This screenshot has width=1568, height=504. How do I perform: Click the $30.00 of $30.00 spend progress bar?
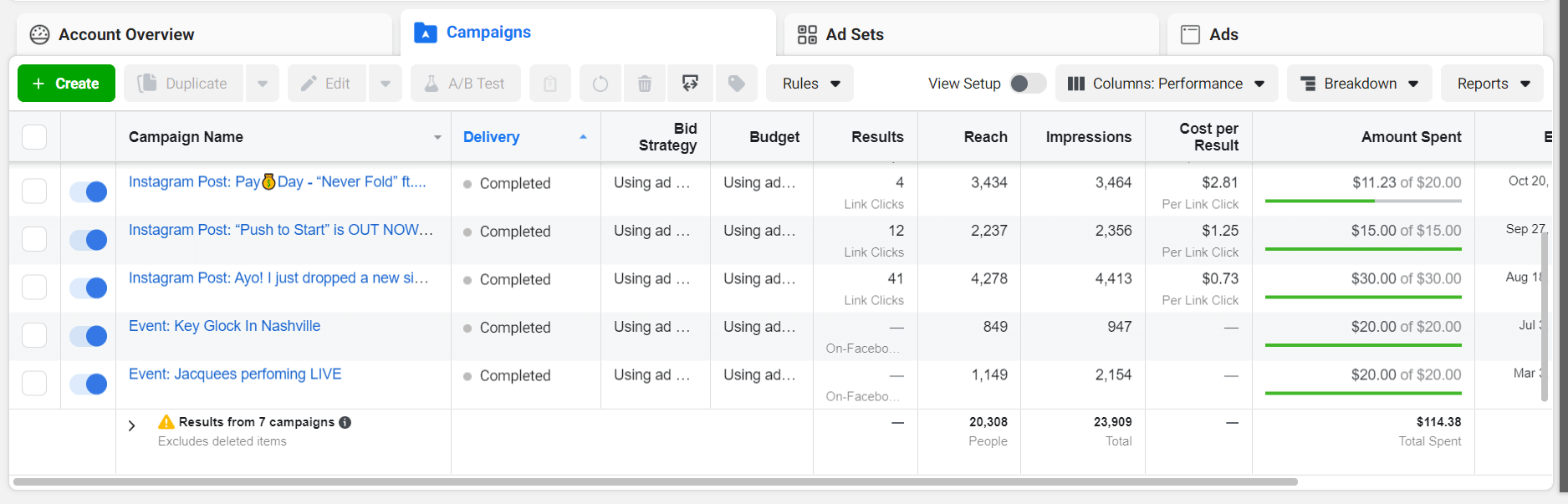point(1363,297)
